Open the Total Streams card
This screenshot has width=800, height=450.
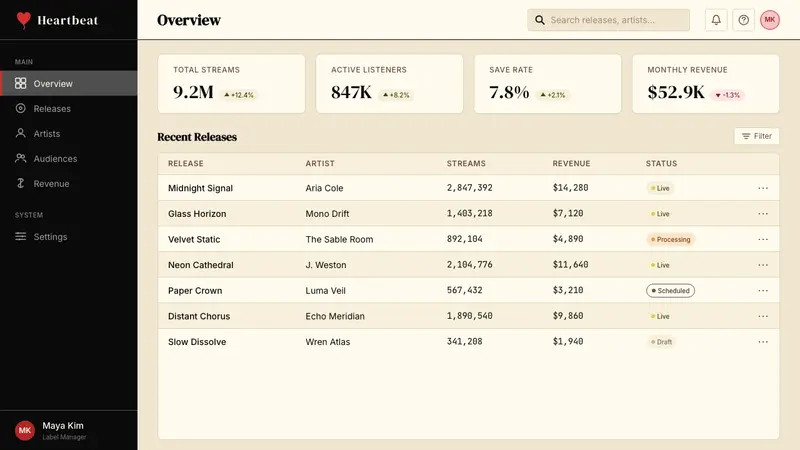pyautogui.click(x=232, y=84)
